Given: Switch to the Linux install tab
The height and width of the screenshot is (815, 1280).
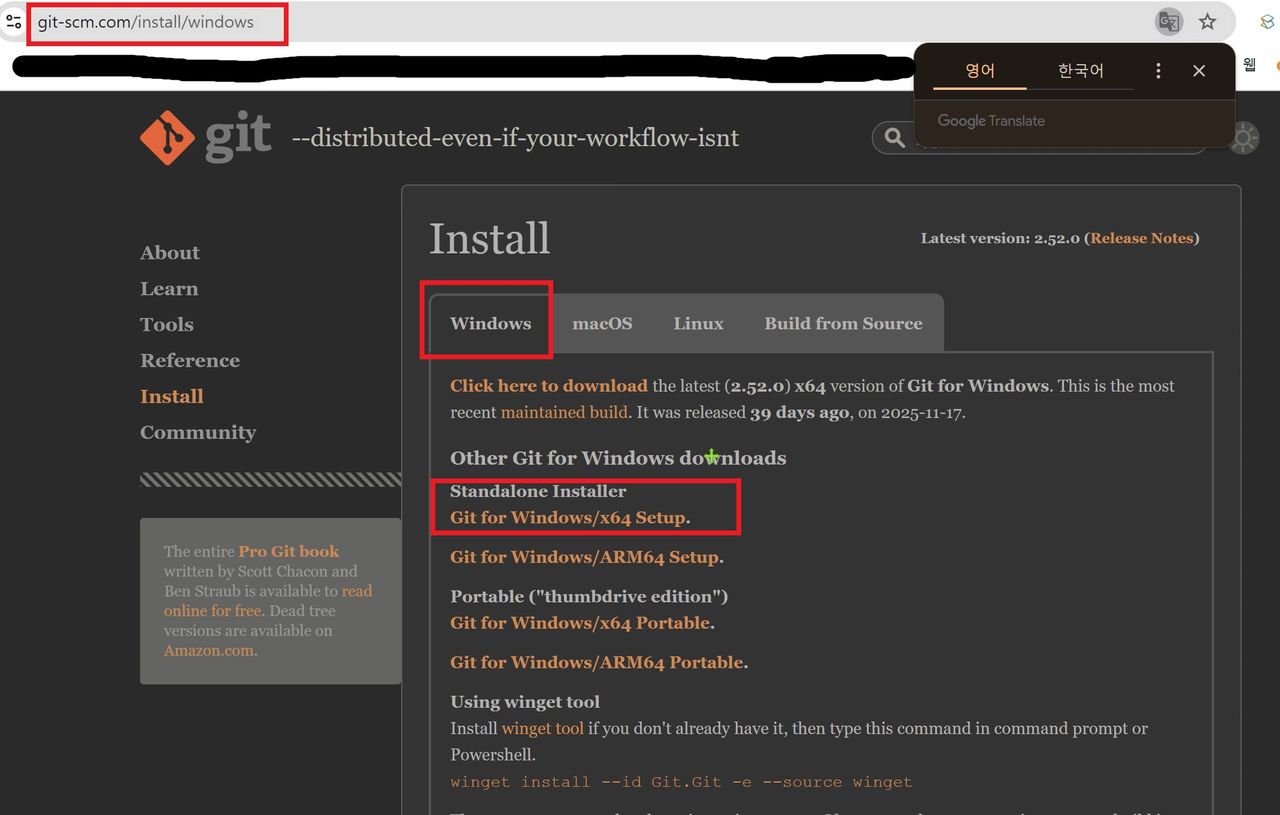Looking at the screenshot, I should click(x=698, y=324).
